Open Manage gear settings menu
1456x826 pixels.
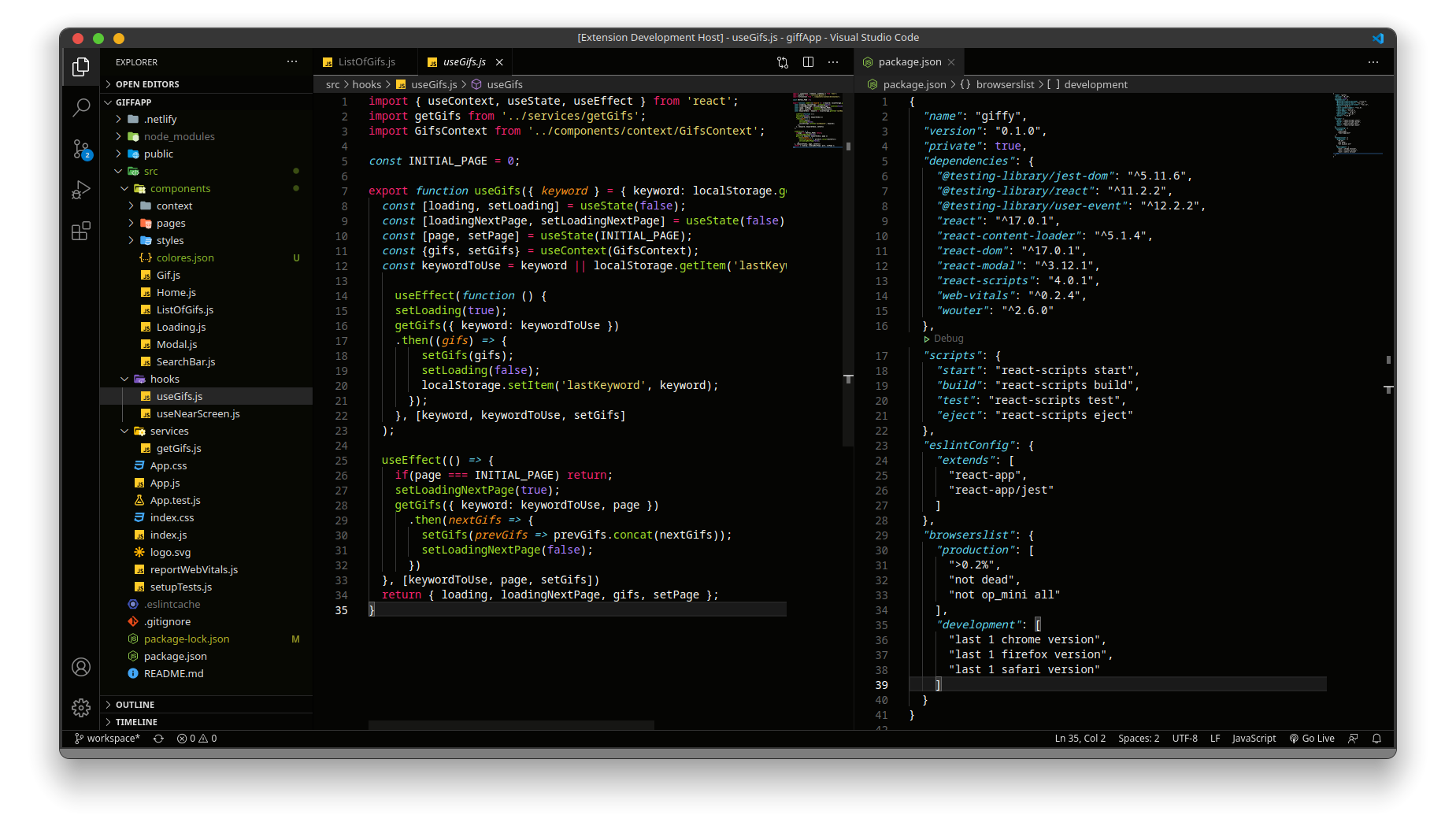pos(81,708)
